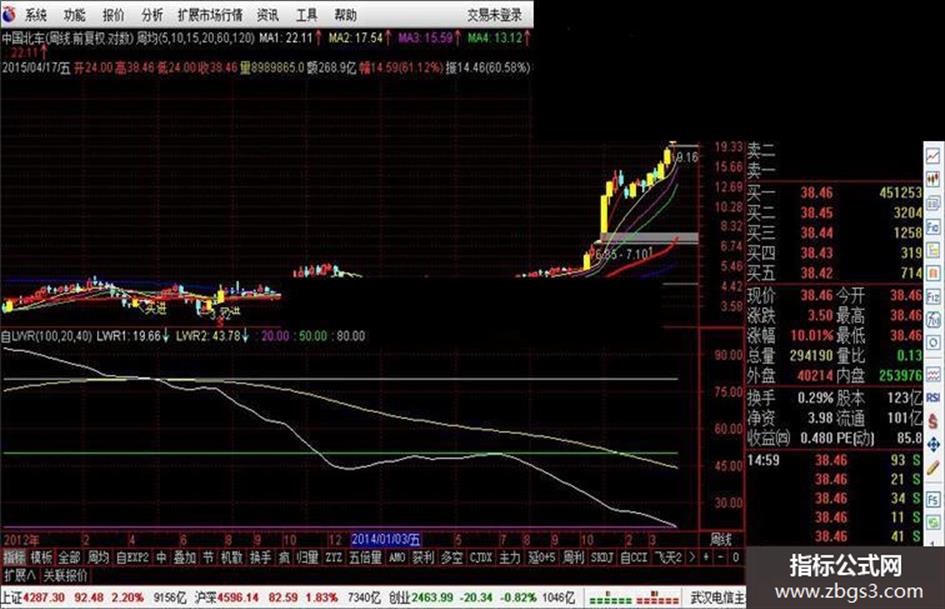Click the 沪深 4596.14 index in status bar
The width and height of the screenshot is (945, 609).
(x=227, y=598)
